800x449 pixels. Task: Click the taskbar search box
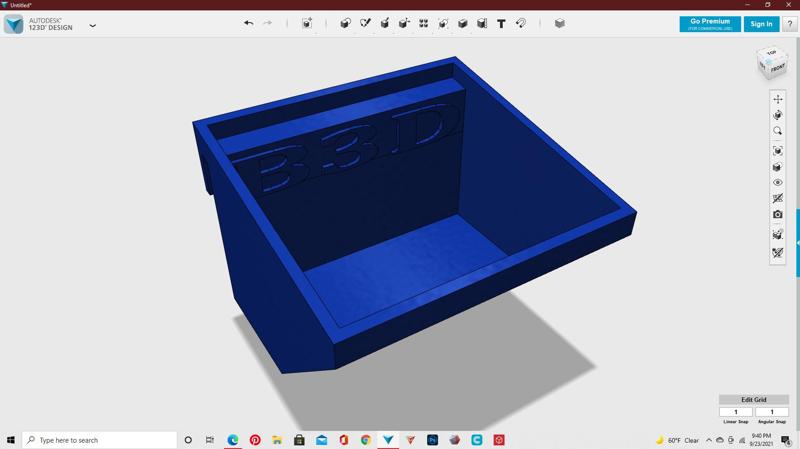[x=99, y=440]
